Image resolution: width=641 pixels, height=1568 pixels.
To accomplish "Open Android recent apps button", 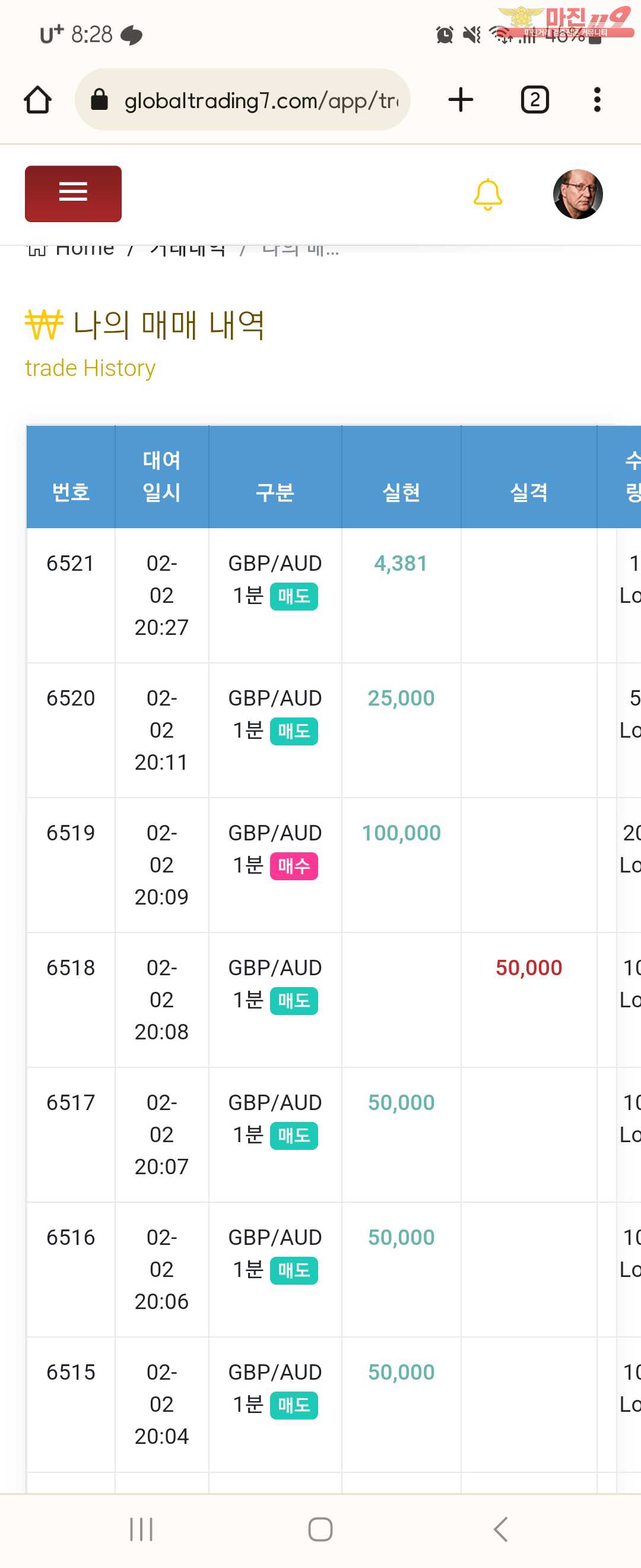I will pos(141,1528).
